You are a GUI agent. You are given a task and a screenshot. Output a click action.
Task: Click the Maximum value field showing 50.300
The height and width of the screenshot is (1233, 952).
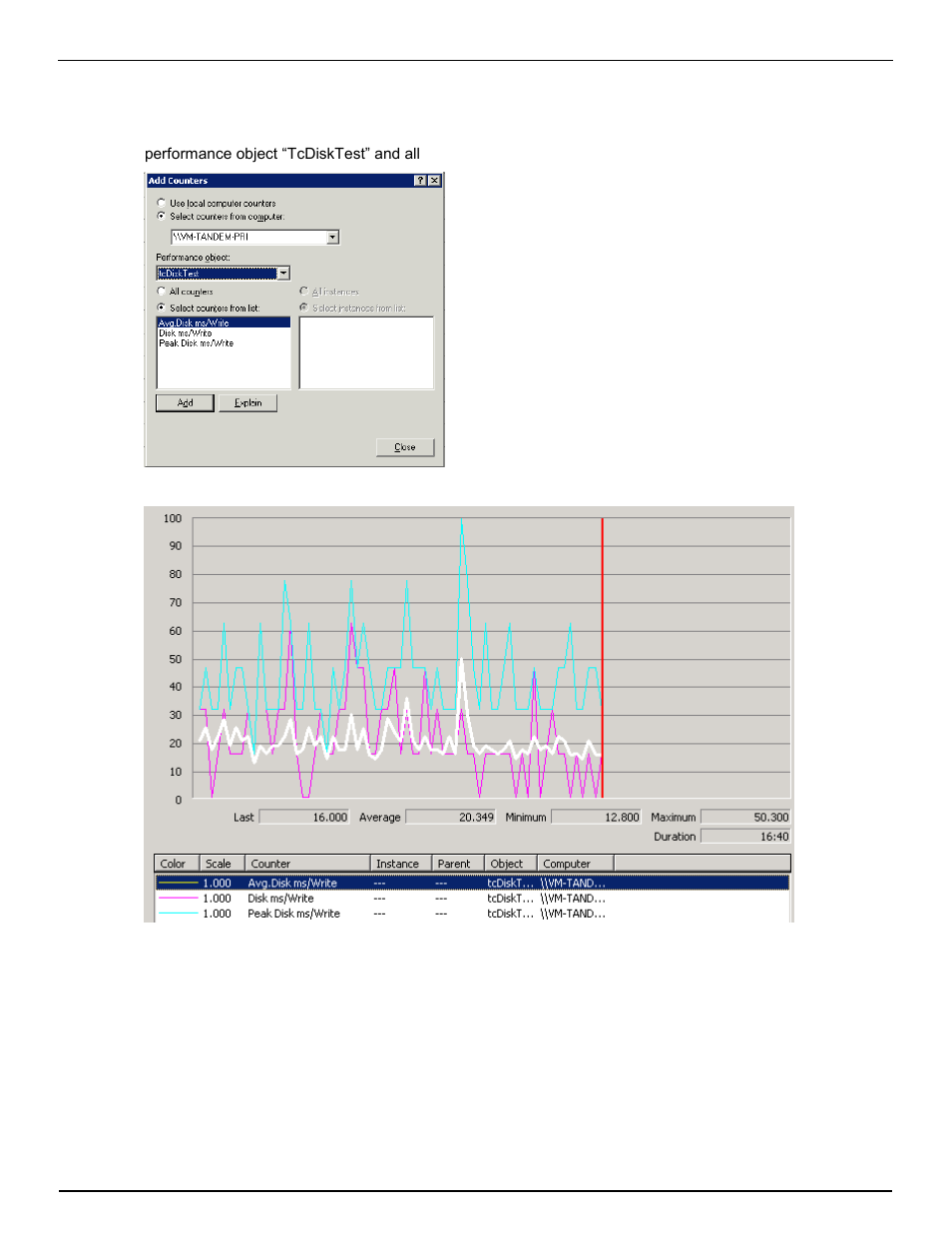(x=745, y=817)
